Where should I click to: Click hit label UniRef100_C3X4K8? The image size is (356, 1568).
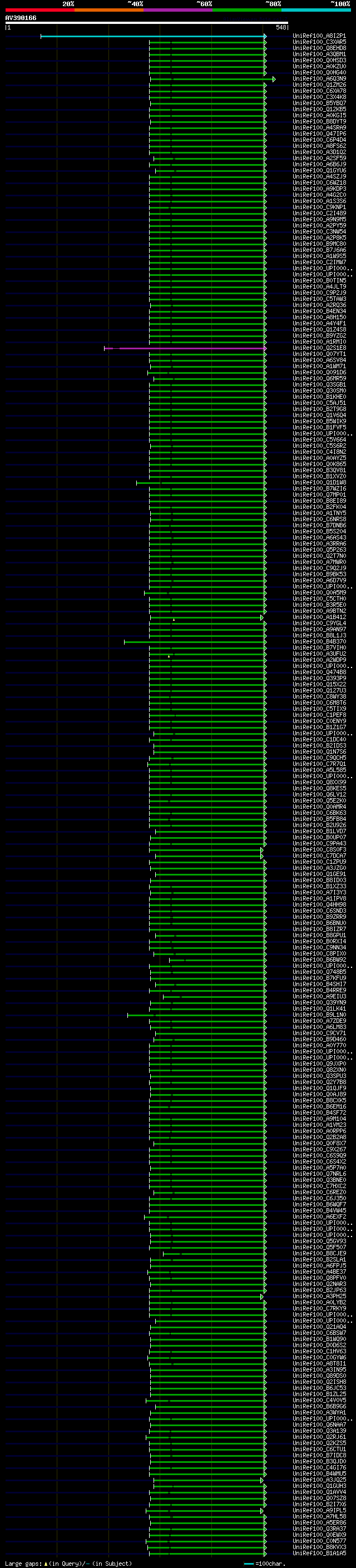319,97
